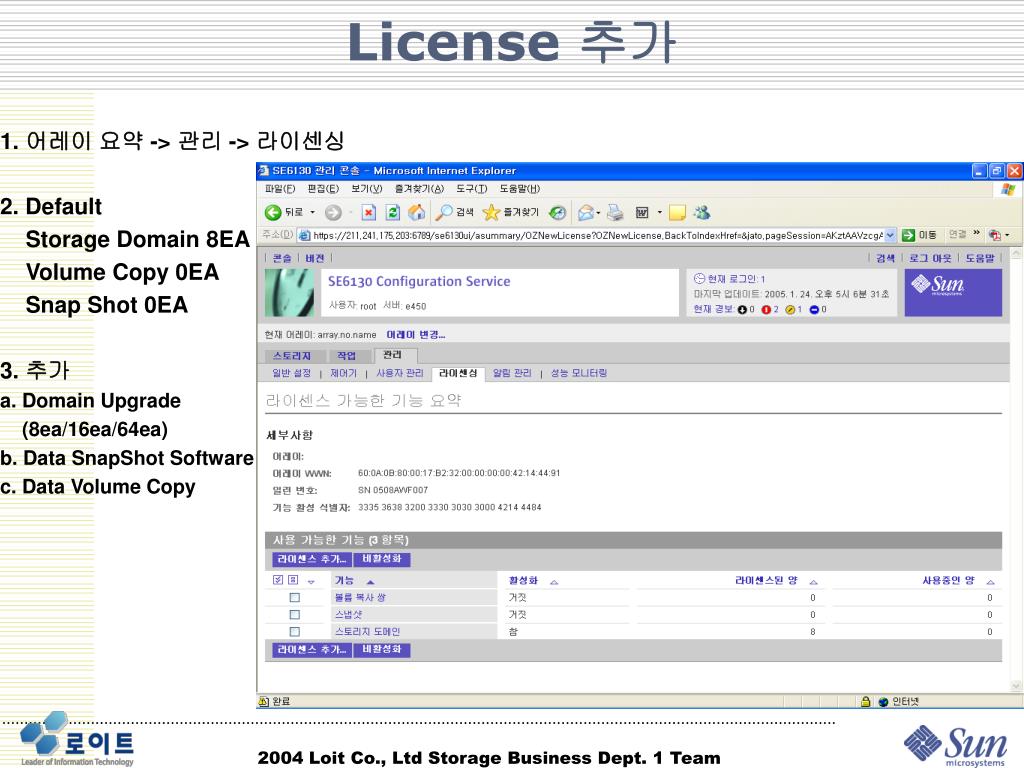Click the upper 비활성화 button
Image resolution: width=1024 pixels, height=768 pixels.
(x=382, y=559)
